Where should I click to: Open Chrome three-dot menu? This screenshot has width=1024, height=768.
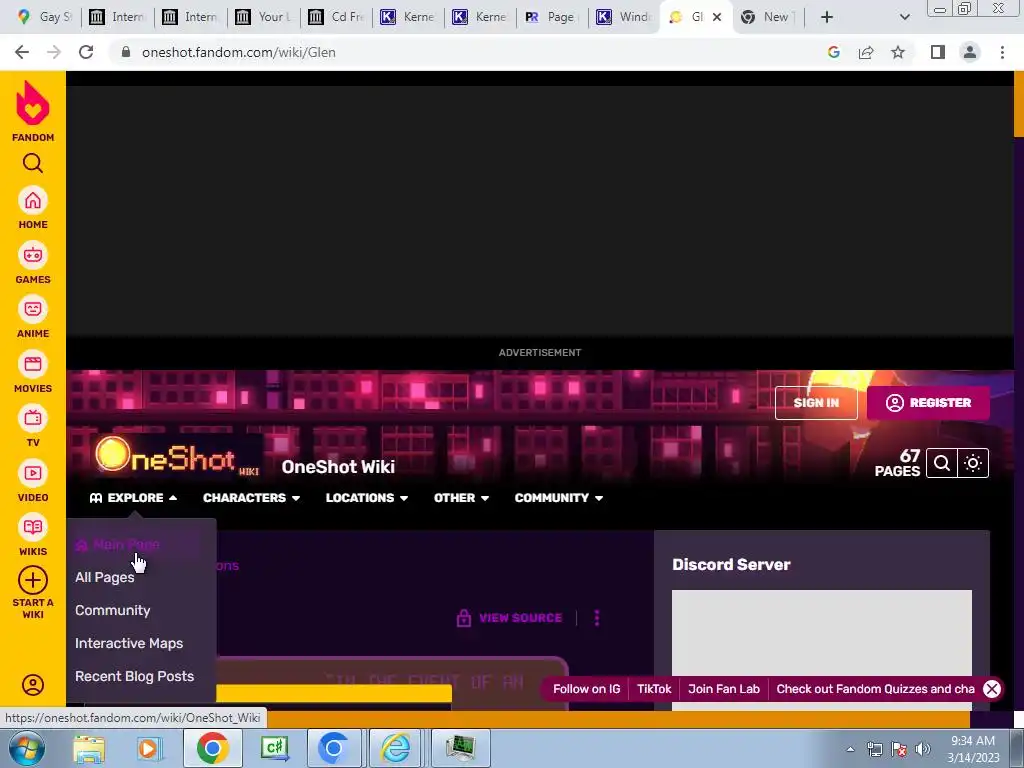pos(1002,52)
